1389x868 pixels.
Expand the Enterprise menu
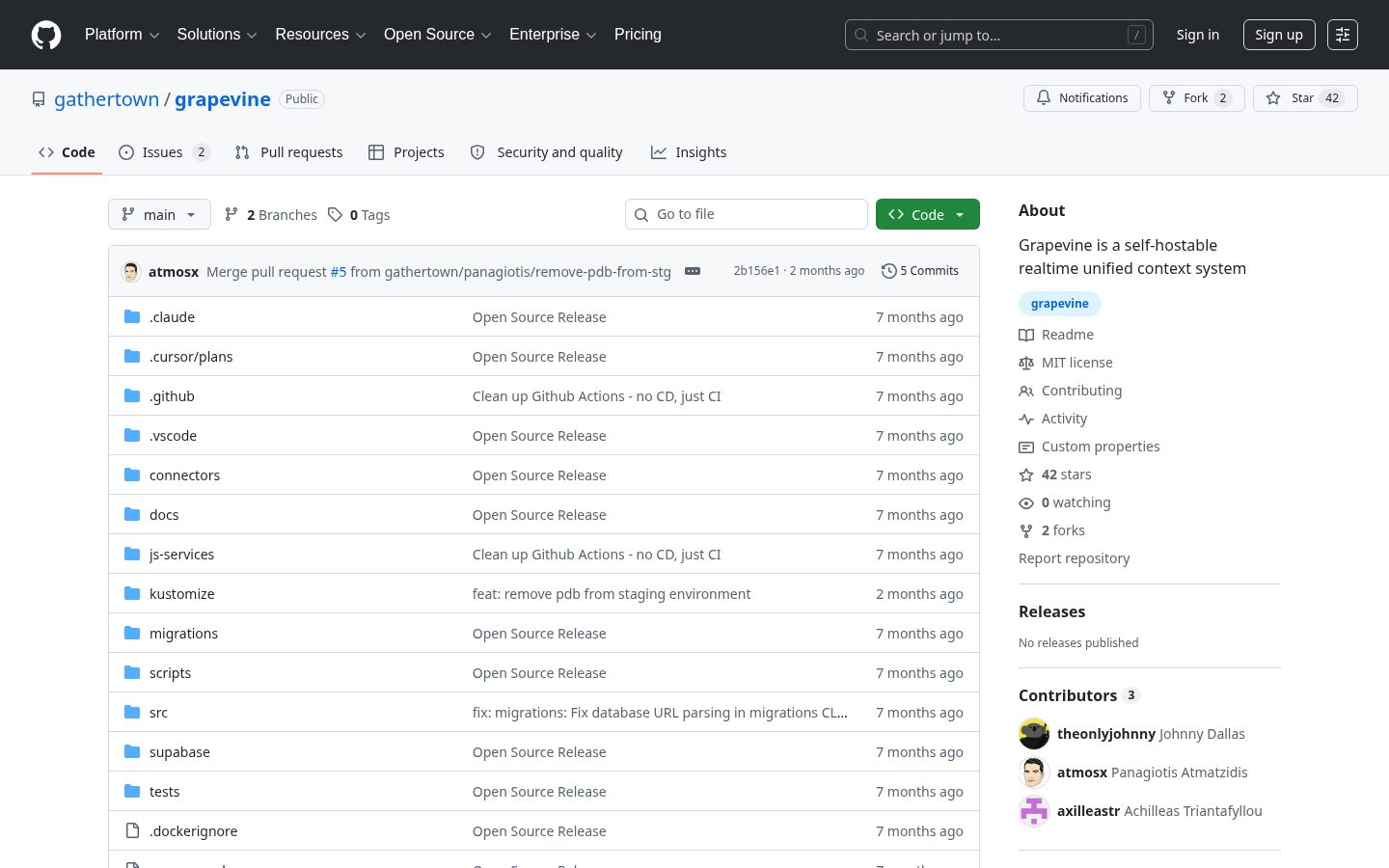click(553, 35)
